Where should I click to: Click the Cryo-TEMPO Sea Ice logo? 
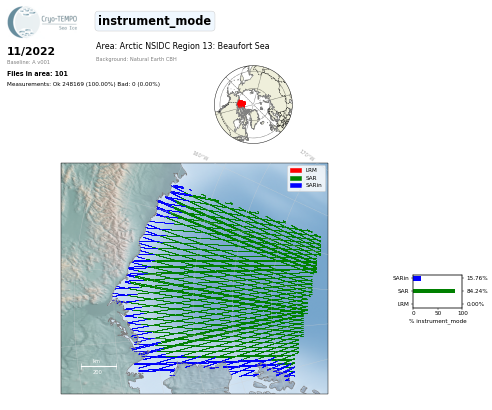[42, 22]
